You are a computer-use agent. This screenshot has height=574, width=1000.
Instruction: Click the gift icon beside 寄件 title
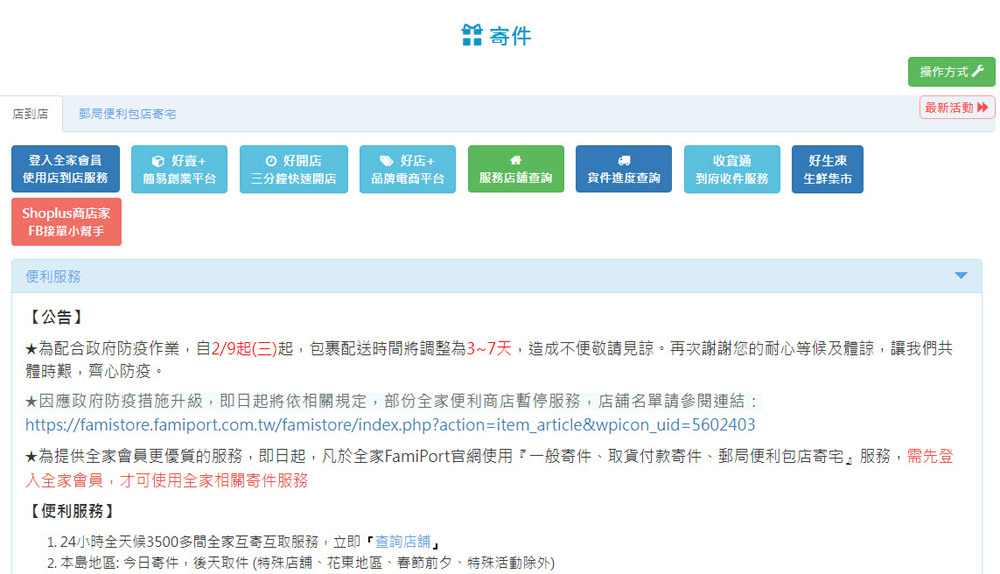[471, 35]
